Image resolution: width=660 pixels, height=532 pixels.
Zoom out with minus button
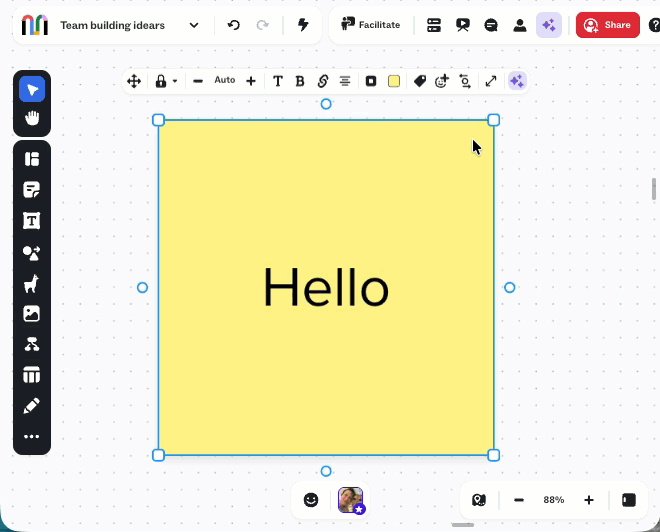(519, 500)
